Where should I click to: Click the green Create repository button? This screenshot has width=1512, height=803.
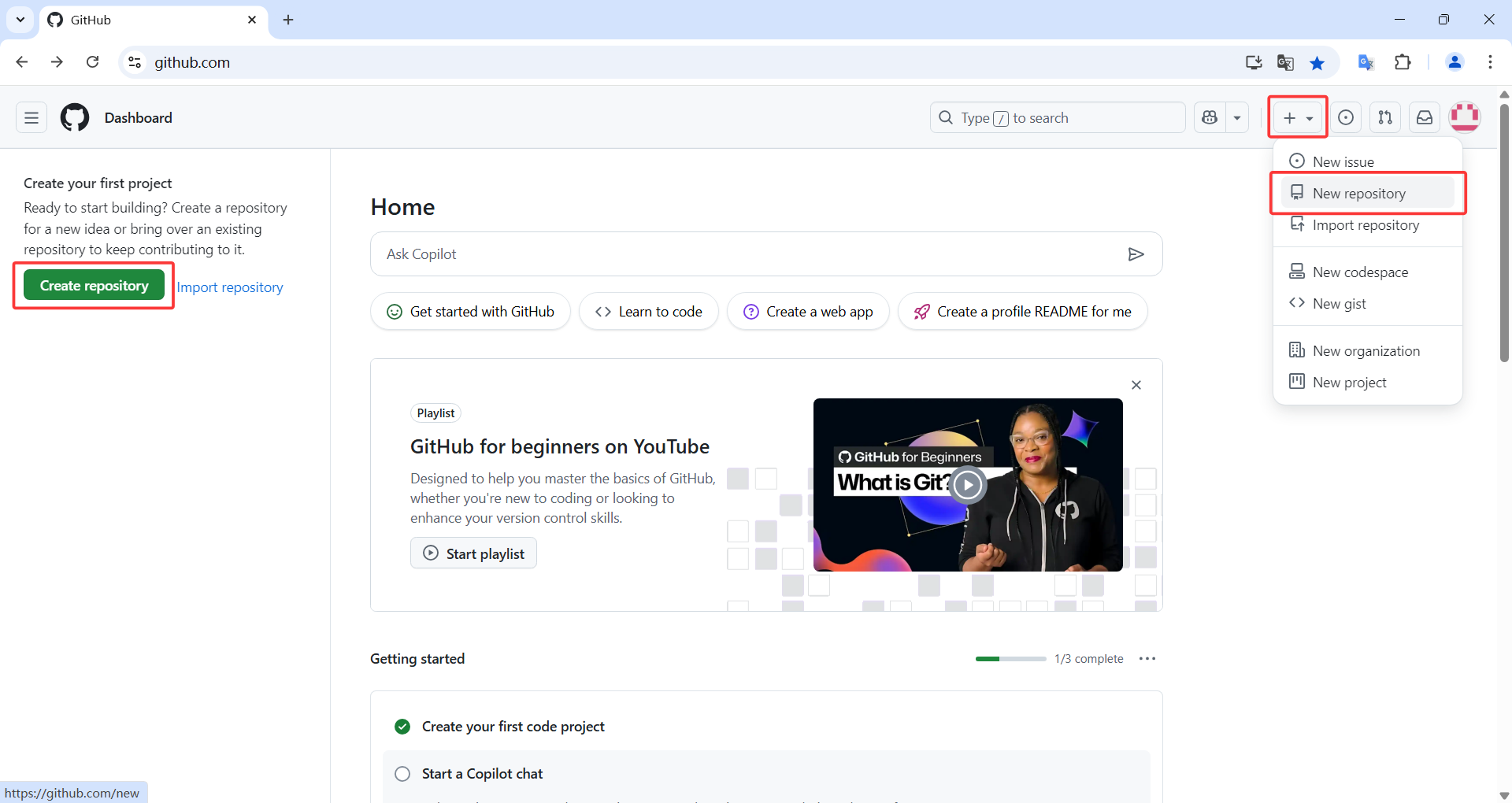pos(94,285)
